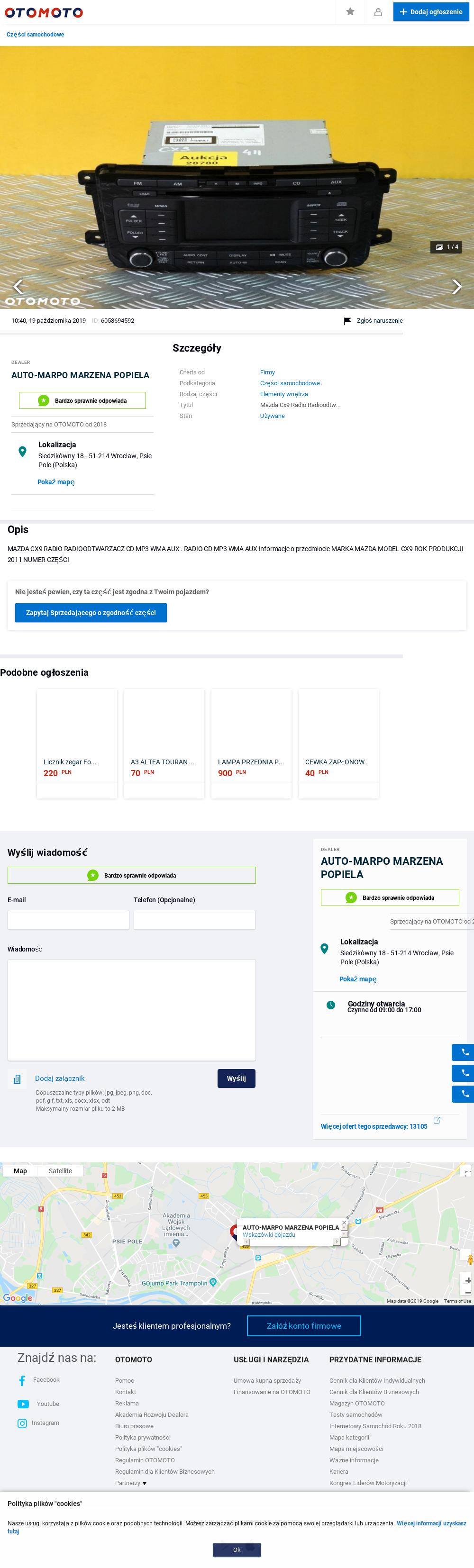Open Umowa kupna sprzedaży footer link
The height and width of the screenshot is (1568, 474).
click(x=267, y=1381)
